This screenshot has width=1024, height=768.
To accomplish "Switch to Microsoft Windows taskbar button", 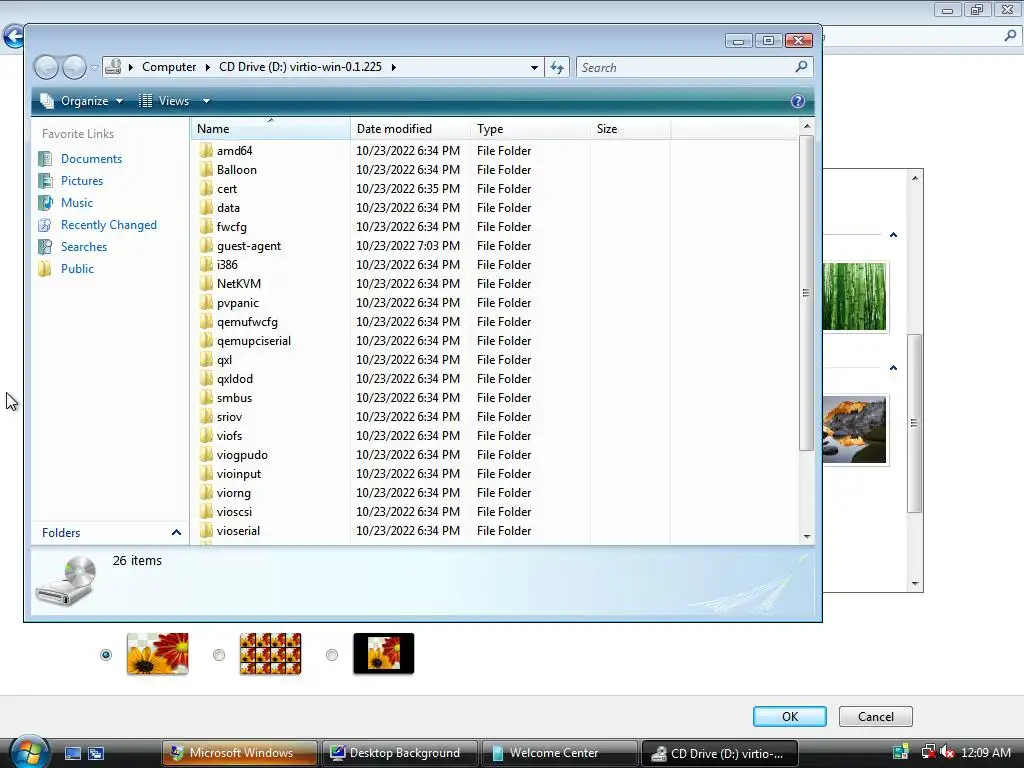I will coord(239,753).
